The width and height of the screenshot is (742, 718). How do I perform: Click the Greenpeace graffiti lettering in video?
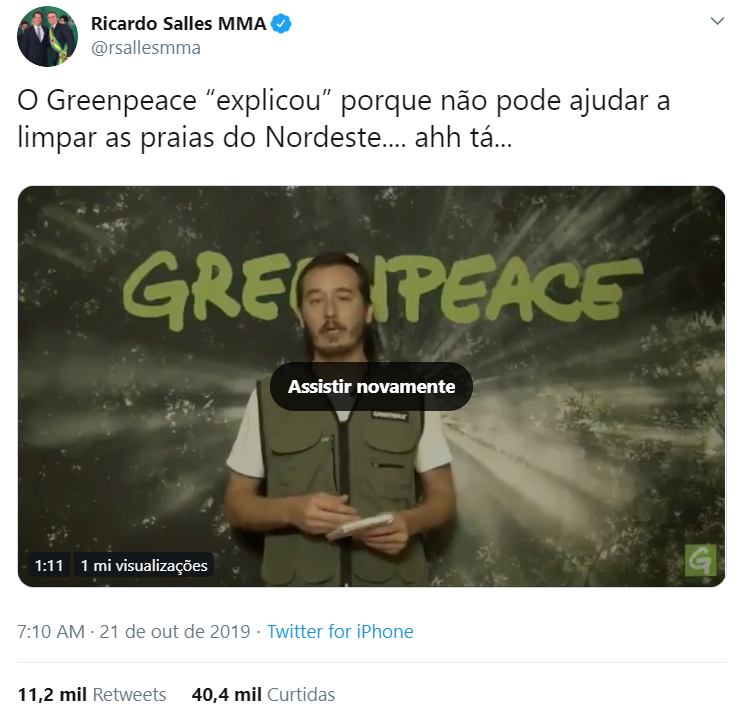[x=382, y=289]
